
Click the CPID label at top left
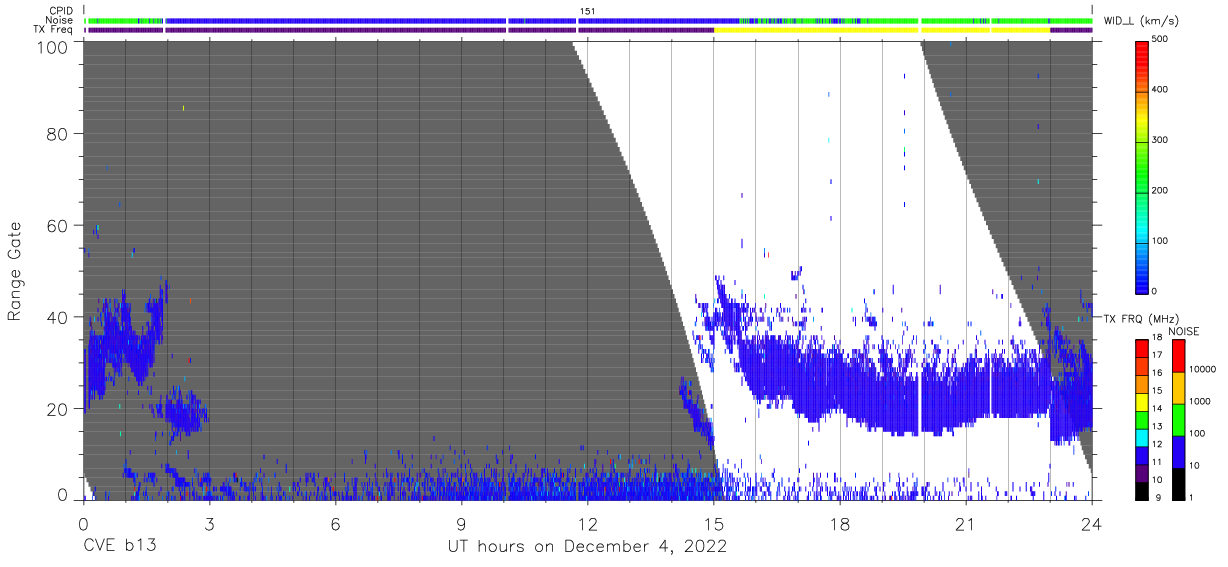click(60, 11)
